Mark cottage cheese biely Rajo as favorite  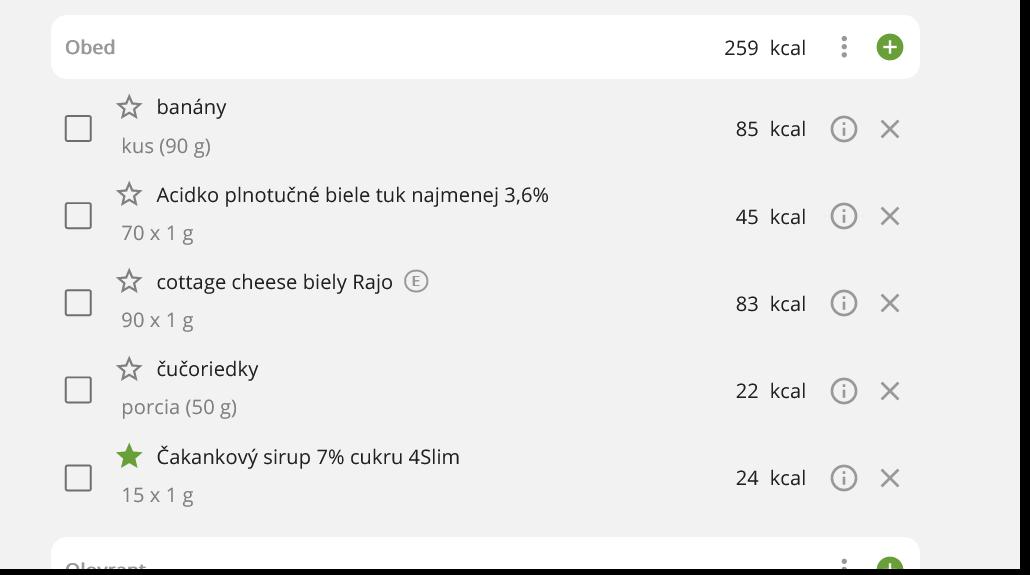[129, 281]
